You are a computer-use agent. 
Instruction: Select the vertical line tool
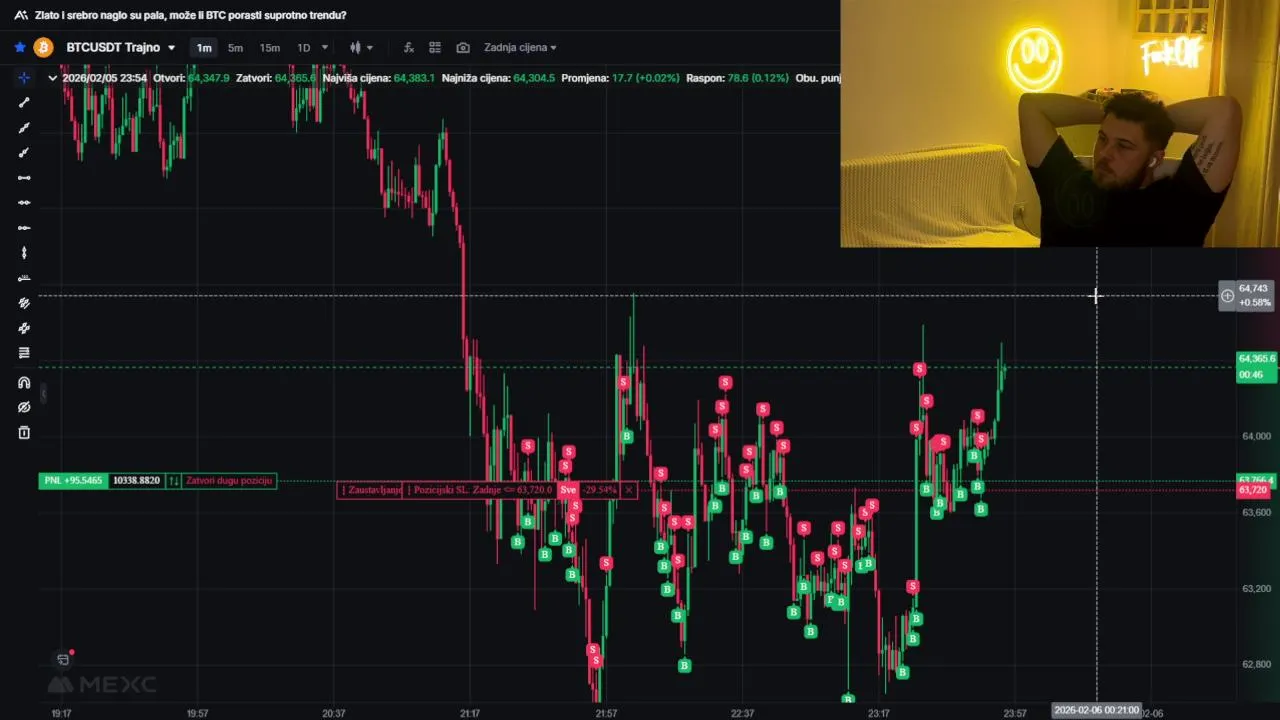(24, 253)
